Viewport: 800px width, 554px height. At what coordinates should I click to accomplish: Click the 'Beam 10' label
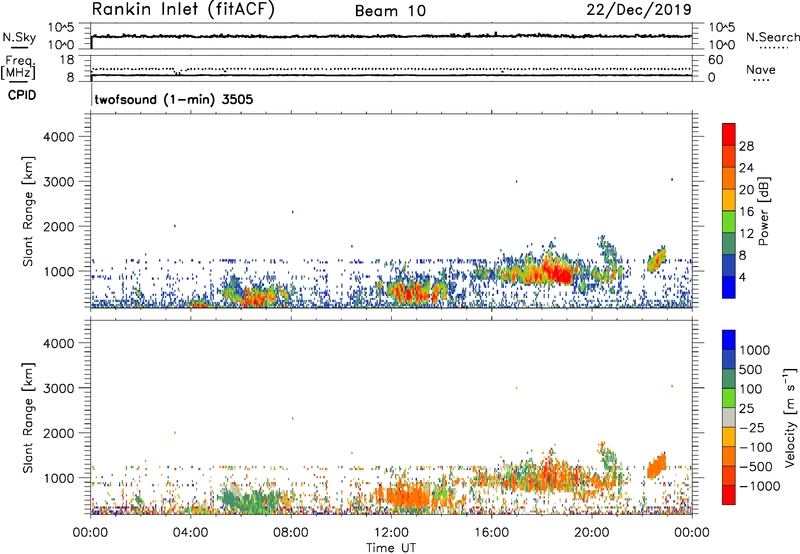[x=390, y=11]
